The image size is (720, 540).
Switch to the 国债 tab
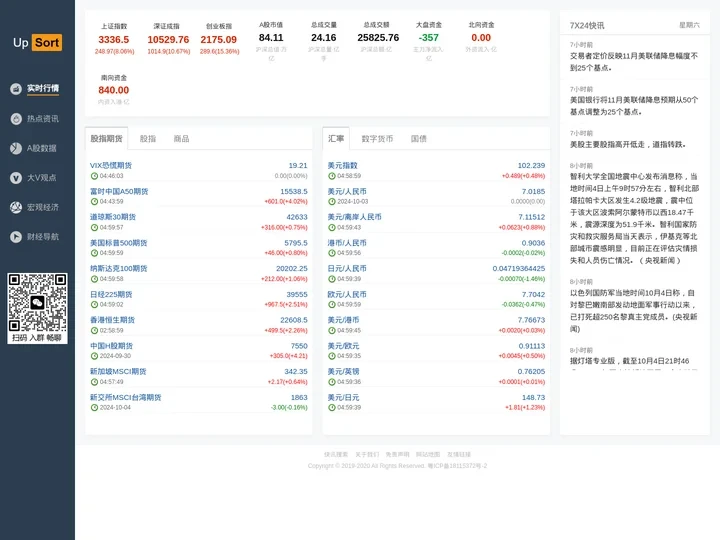419,139
